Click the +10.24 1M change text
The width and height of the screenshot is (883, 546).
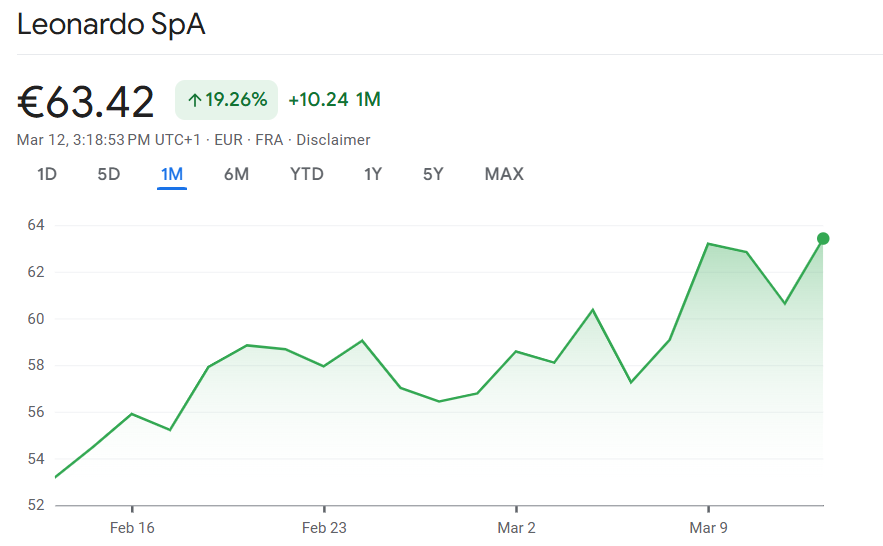coord(334,100)
